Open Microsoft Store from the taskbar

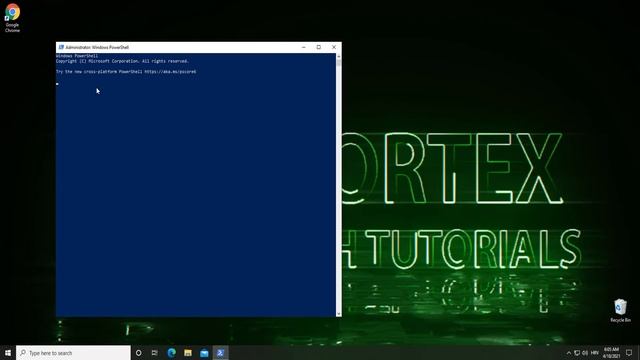(204, 353)
